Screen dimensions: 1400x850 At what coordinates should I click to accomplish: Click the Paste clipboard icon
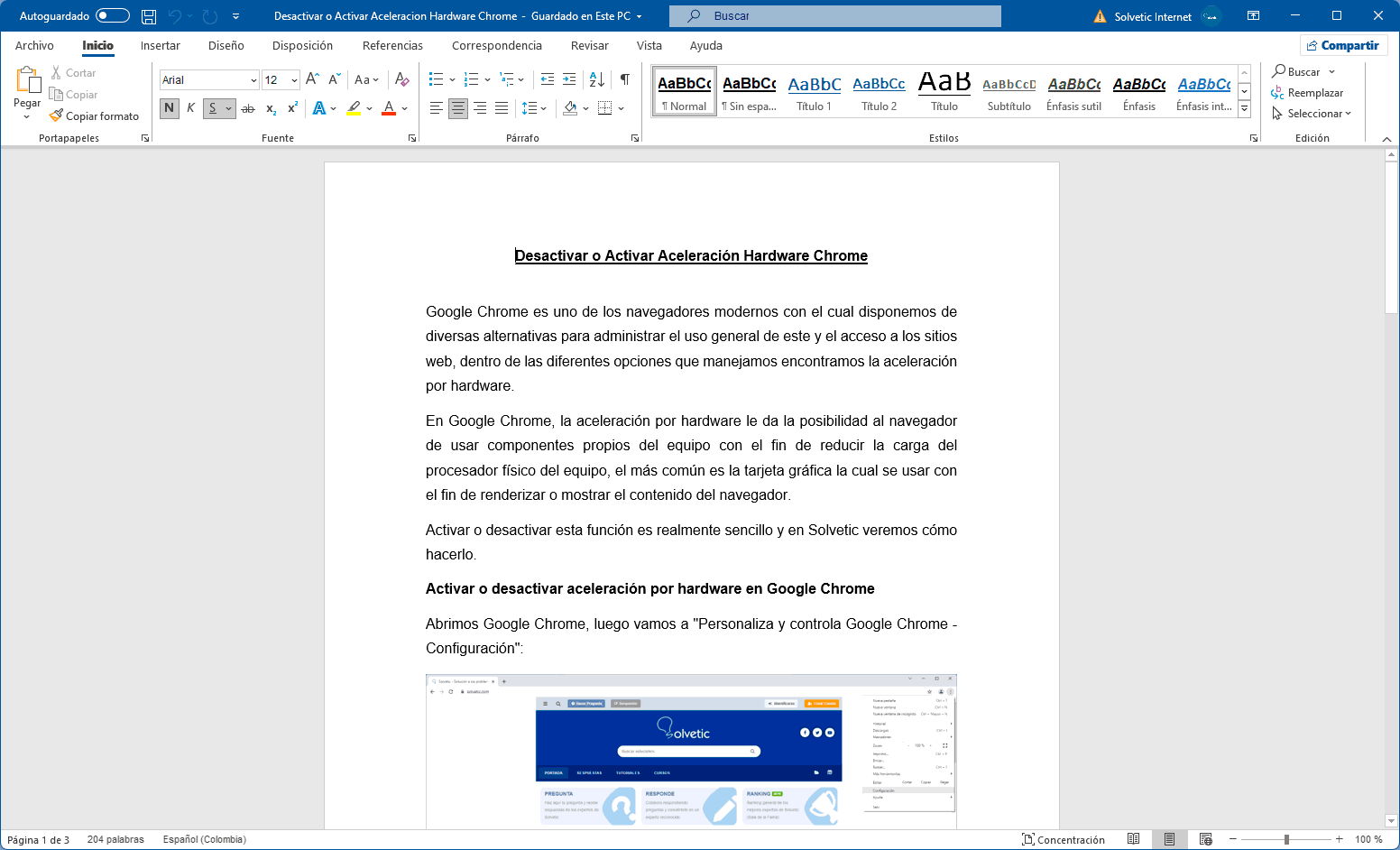tap(28, 79)
